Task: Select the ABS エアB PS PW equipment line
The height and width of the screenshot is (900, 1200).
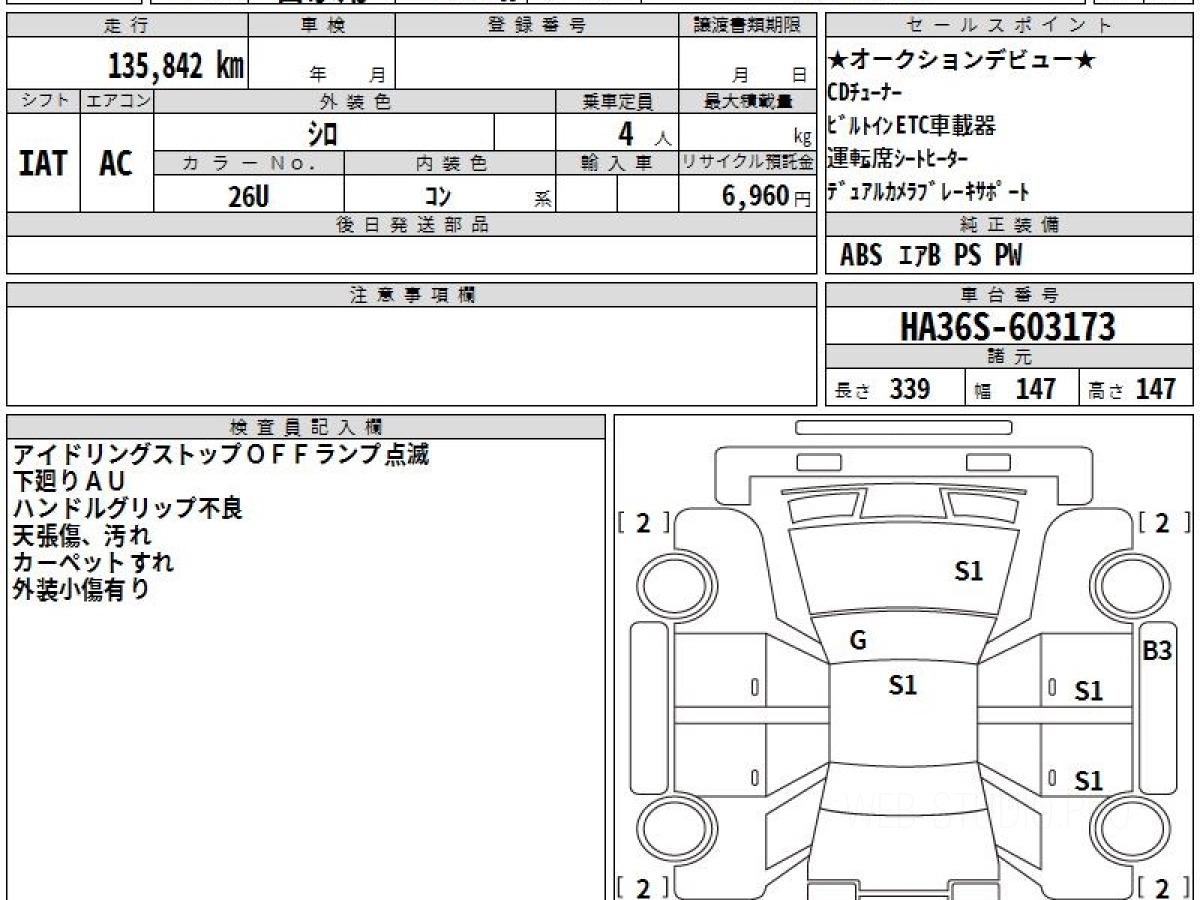Action: tap(931, 256)
